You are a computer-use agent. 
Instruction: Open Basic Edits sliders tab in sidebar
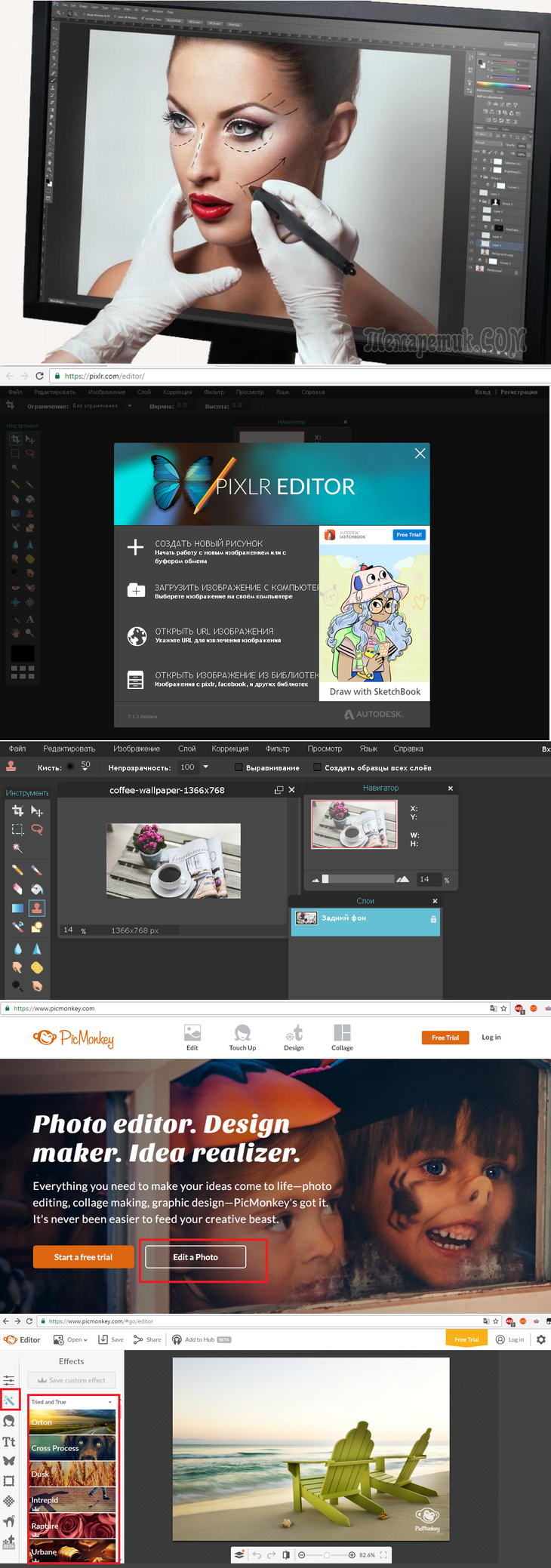pyautogui.click(x=9, y=1380)
